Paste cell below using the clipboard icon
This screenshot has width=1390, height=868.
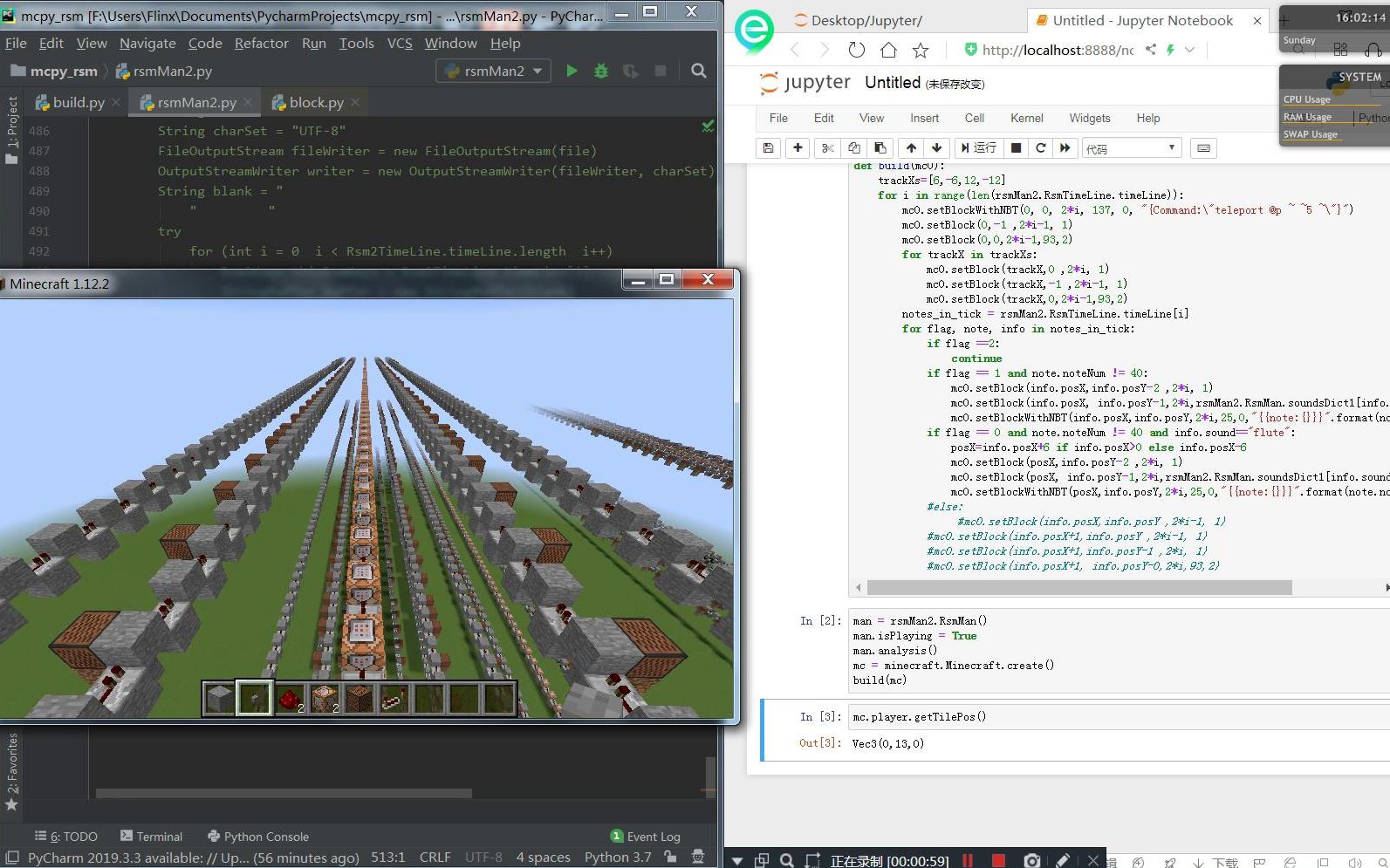[x=880, y=148]
